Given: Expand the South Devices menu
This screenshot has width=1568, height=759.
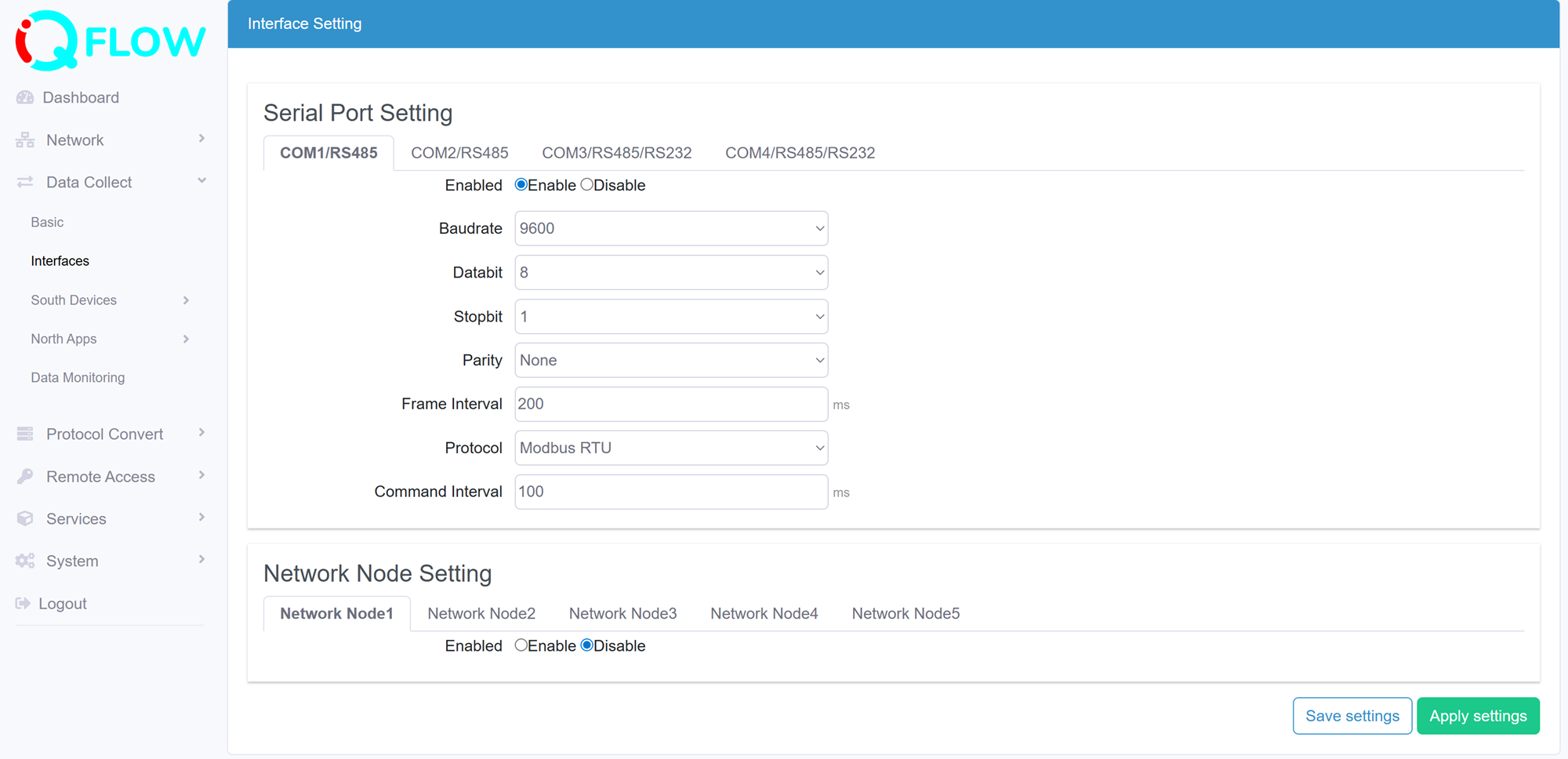Looking at the screenshot, I should click(x=73, y=300).
